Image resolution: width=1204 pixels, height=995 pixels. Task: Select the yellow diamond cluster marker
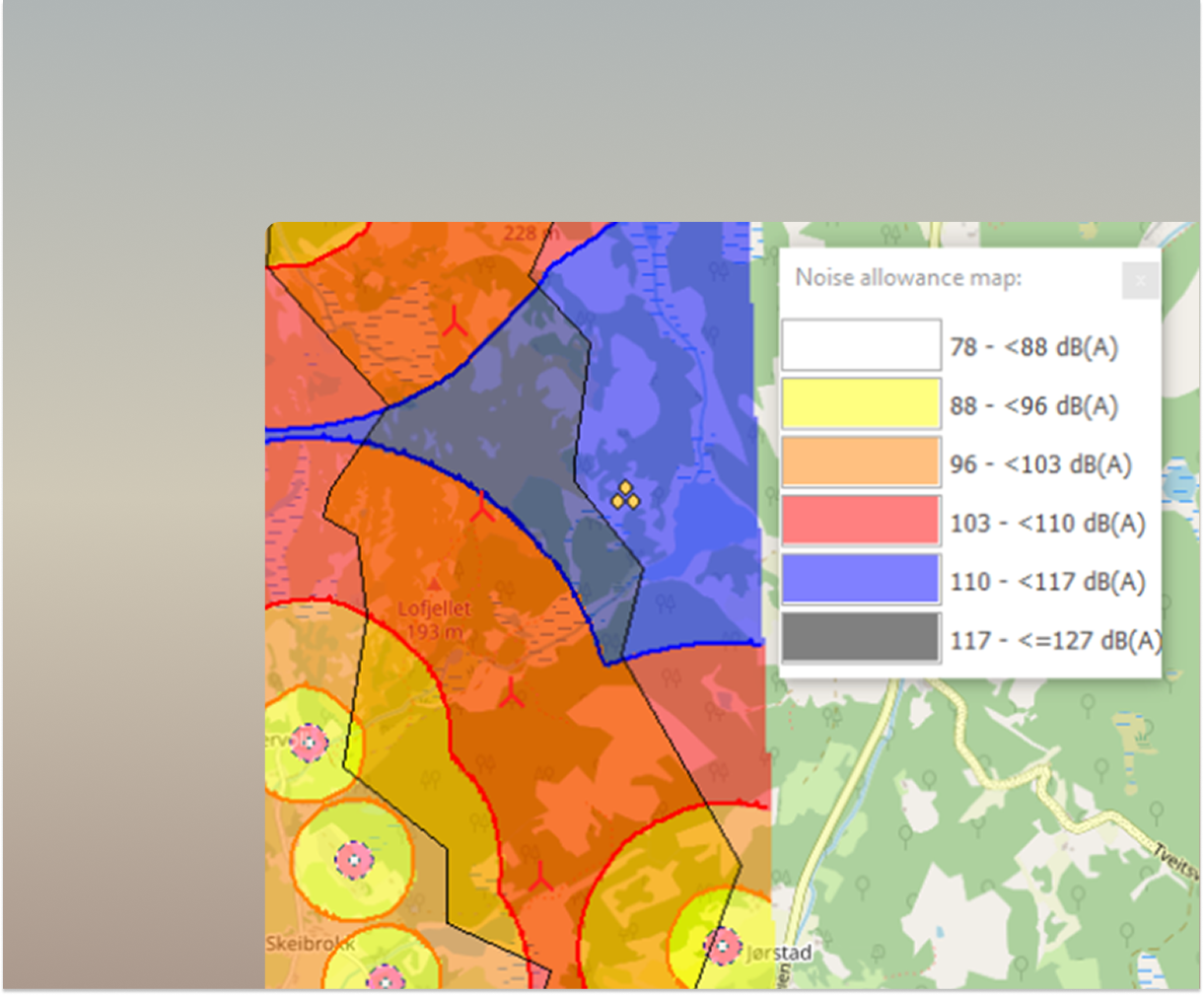(x=624, y=495)
